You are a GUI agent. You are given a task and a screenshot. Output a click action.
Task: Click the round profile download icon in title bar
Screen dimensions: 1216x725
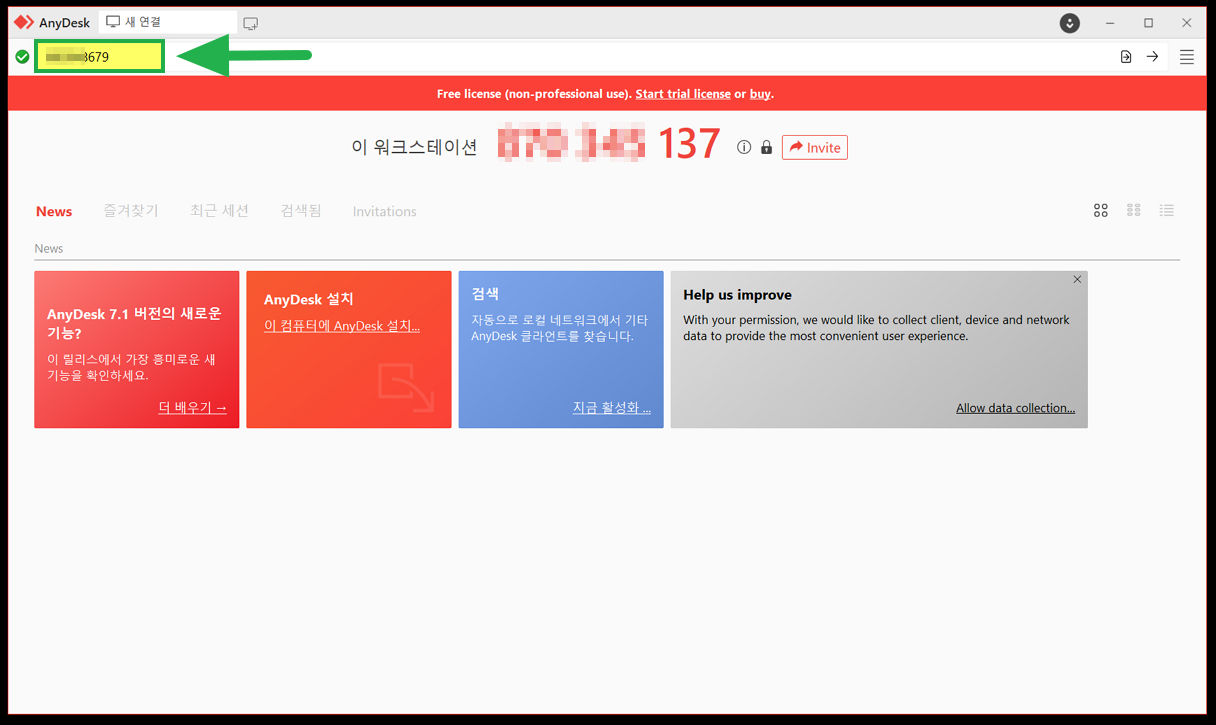[x=1070, y=23]
